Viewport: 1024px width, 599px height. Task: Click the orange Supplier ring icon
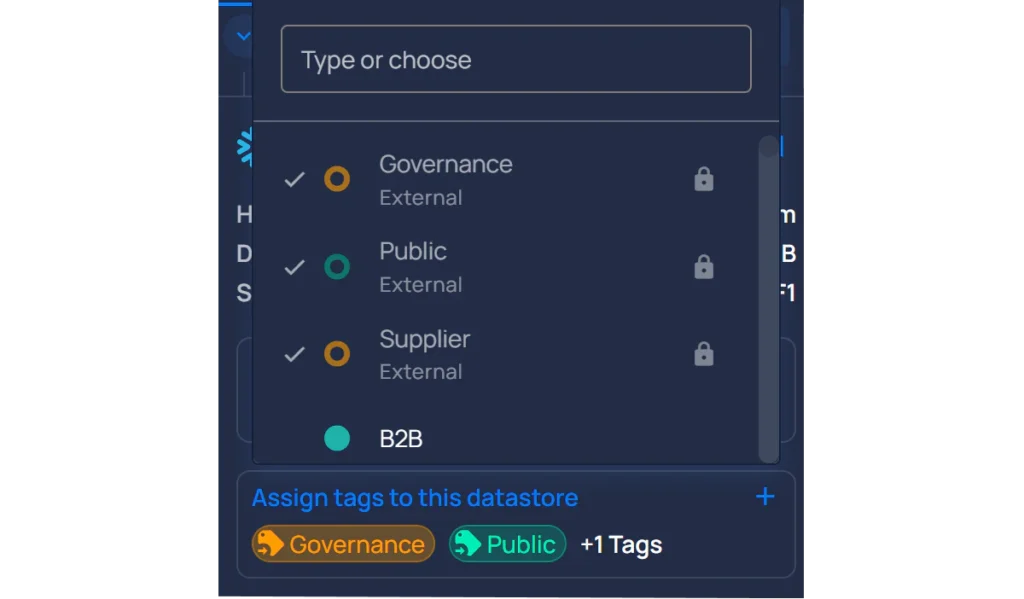[337, 353]
